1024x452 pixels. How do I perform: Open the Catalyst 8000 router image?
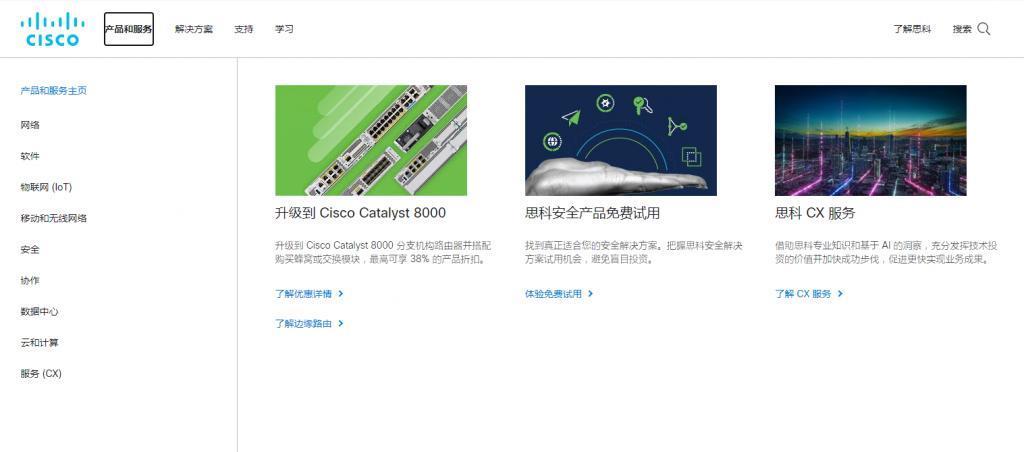click(x=371, y=140)
